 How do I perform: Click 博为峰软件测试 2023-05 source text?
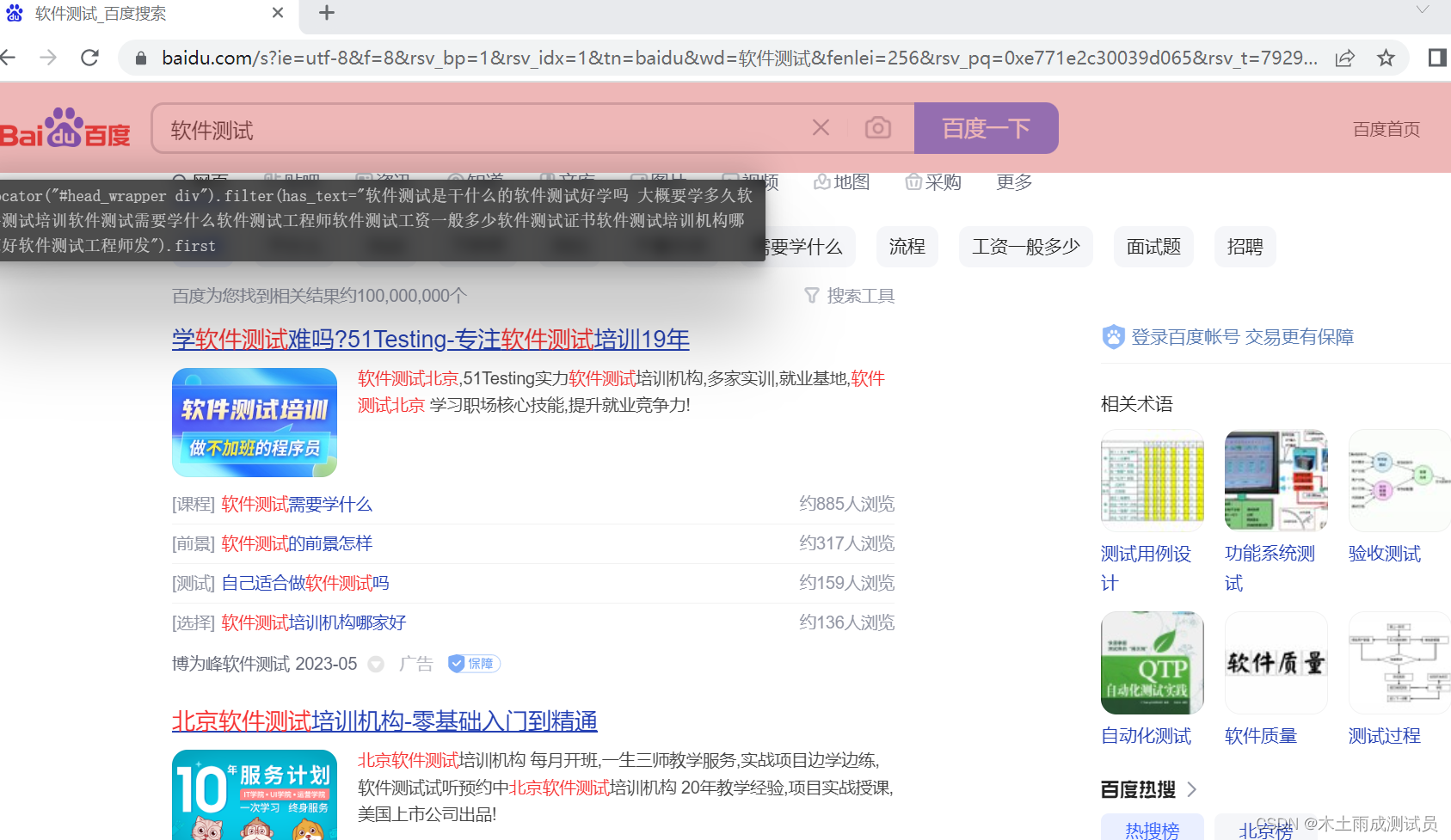tap(264, 664)
